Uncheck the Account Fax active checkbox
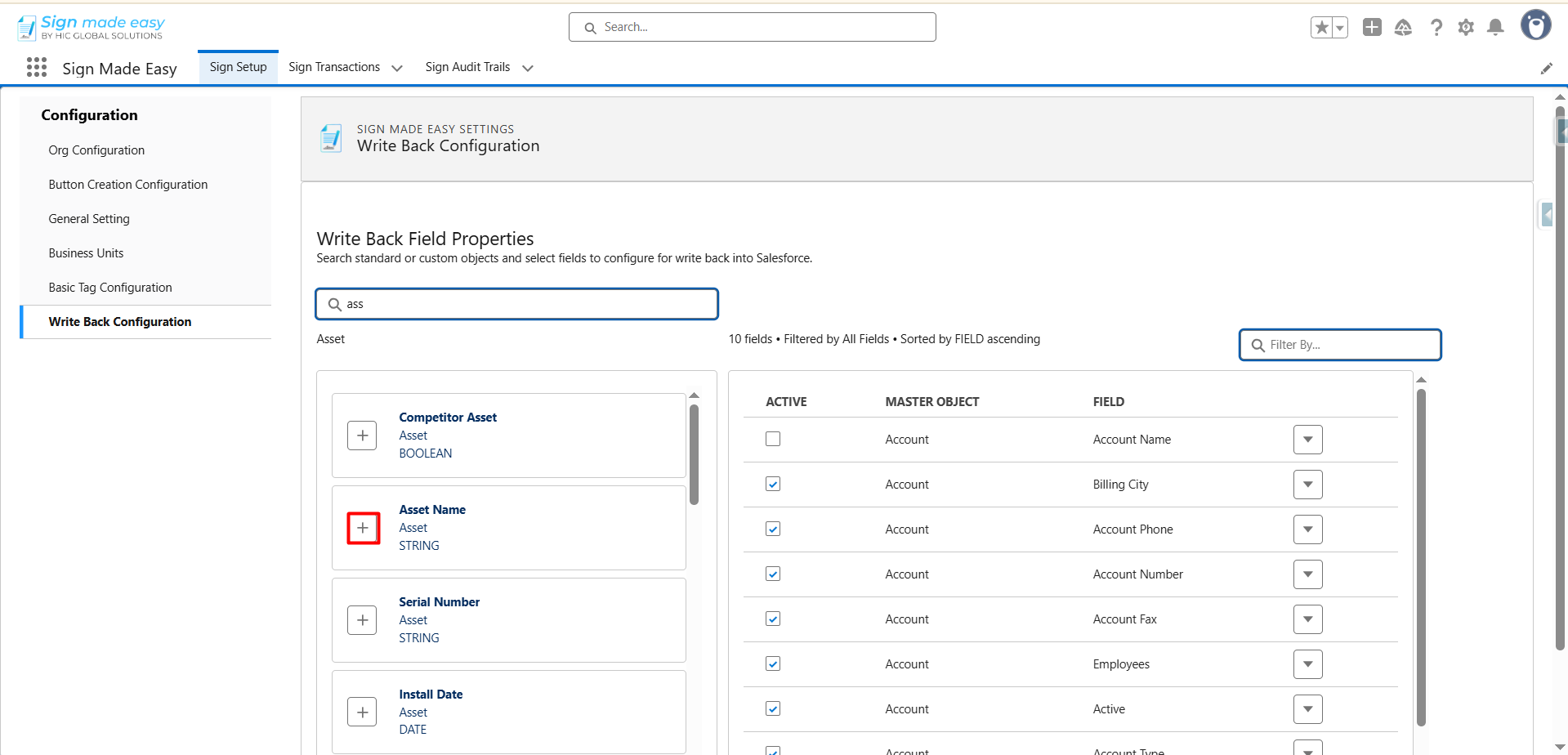This screenshot has width=1568, height=755. pyautogui.click(x=773, y=619)
